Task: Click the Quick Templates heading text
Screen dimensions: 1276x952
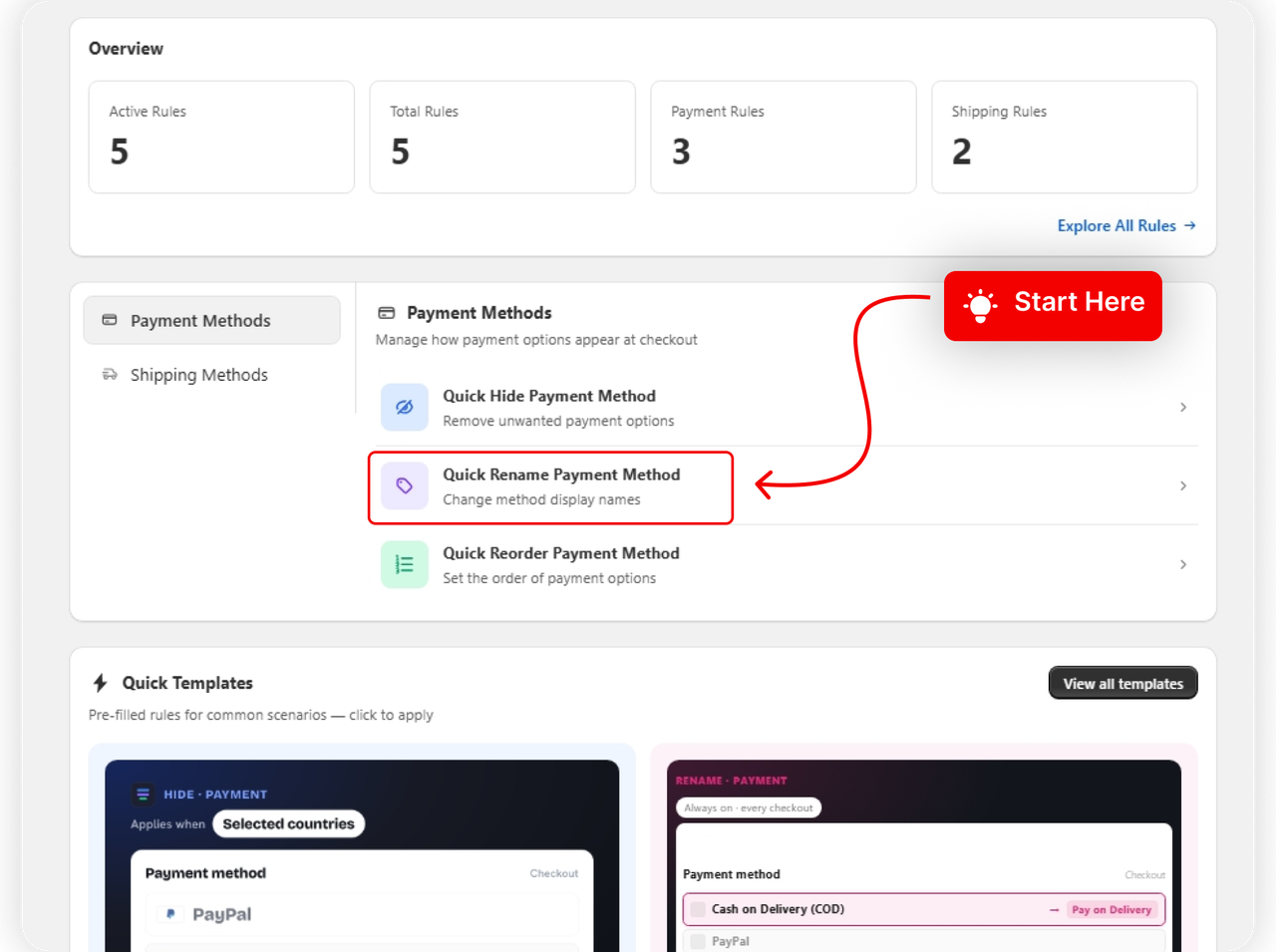Action: (187, 683)
